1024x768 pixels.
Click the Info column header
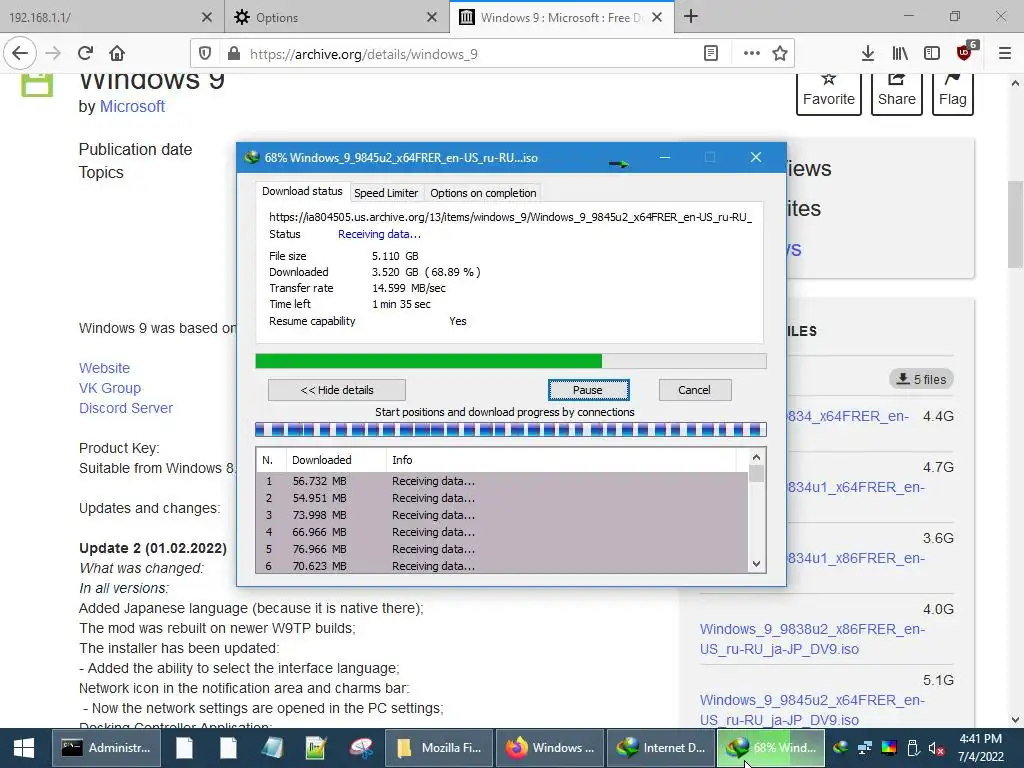tap(562, 460)
